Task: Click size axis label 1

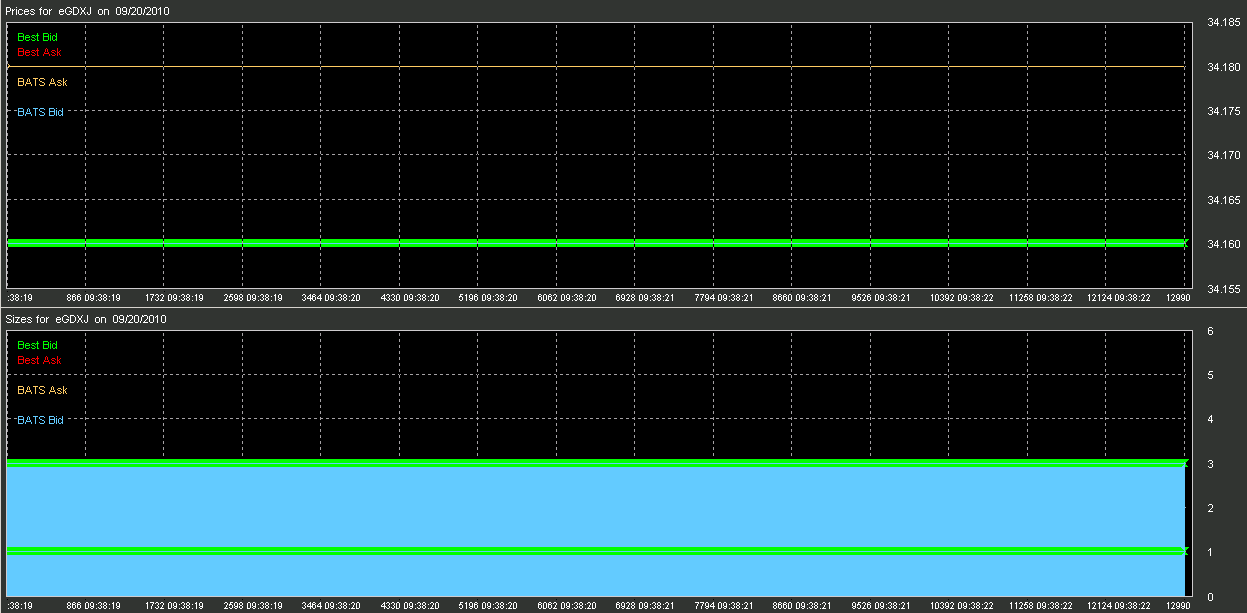Action: (x=1210, y=552)
